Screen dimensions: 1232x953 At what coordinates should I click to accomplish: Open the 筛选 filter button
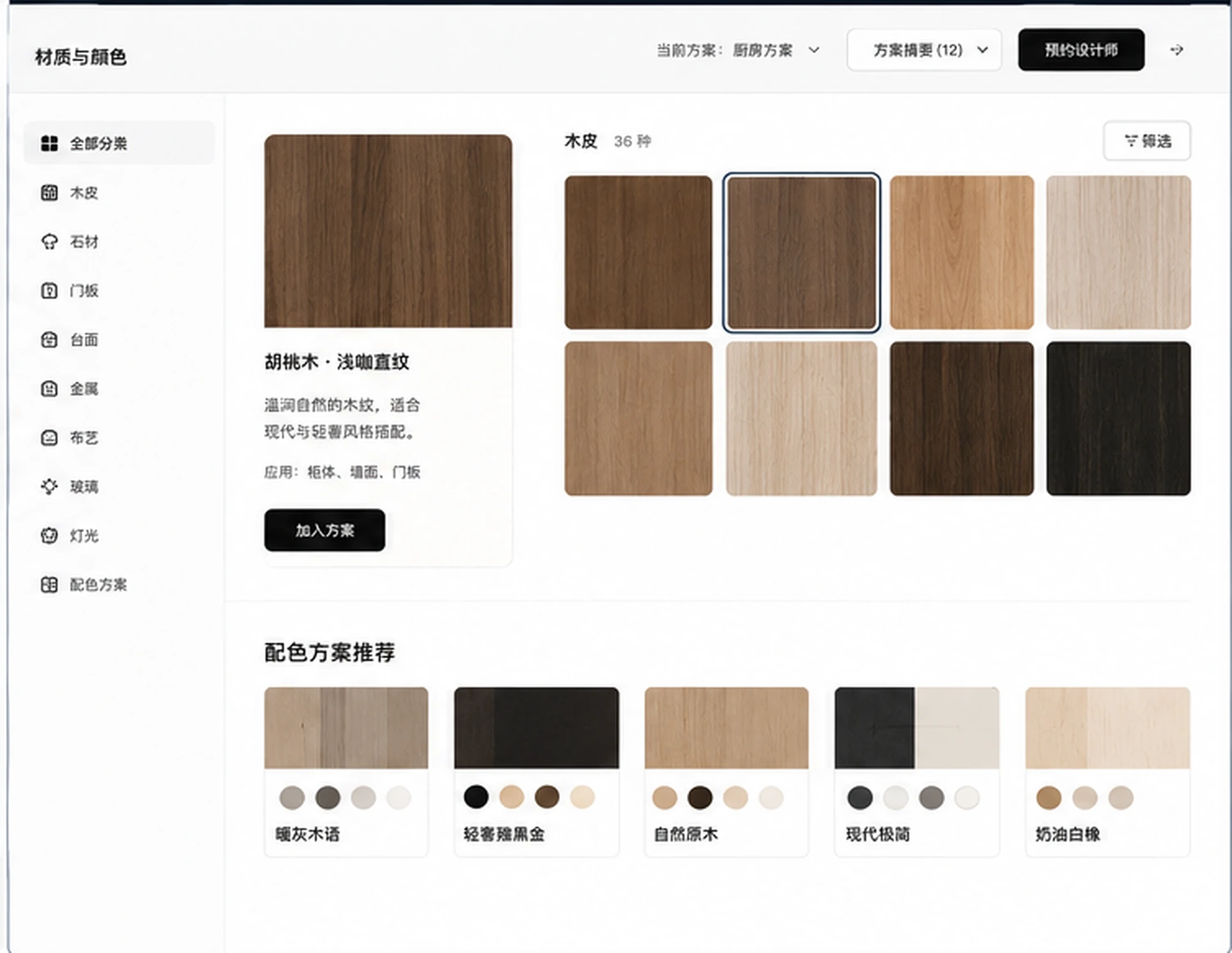(1147, 141)
